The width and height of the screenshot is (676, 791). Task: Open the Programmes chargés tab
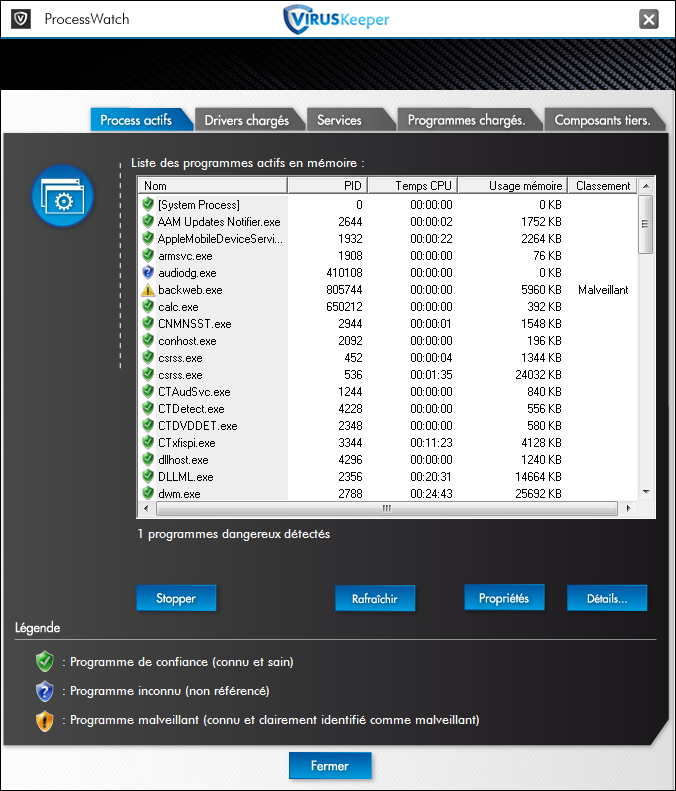[x=466, y=120]
